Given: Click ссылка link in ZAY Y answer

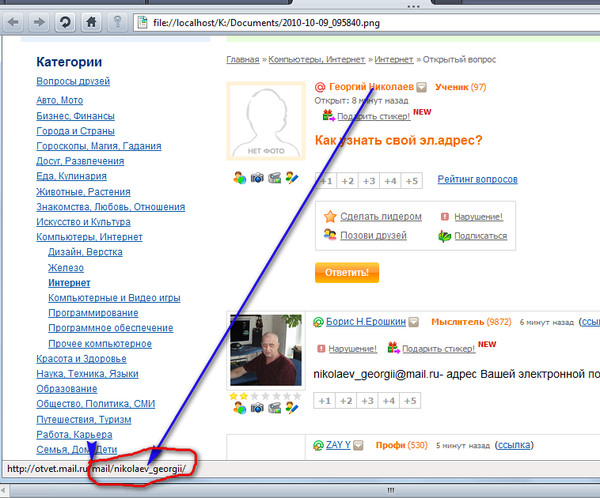Looking at the screenshot, I should pos(514,445).
